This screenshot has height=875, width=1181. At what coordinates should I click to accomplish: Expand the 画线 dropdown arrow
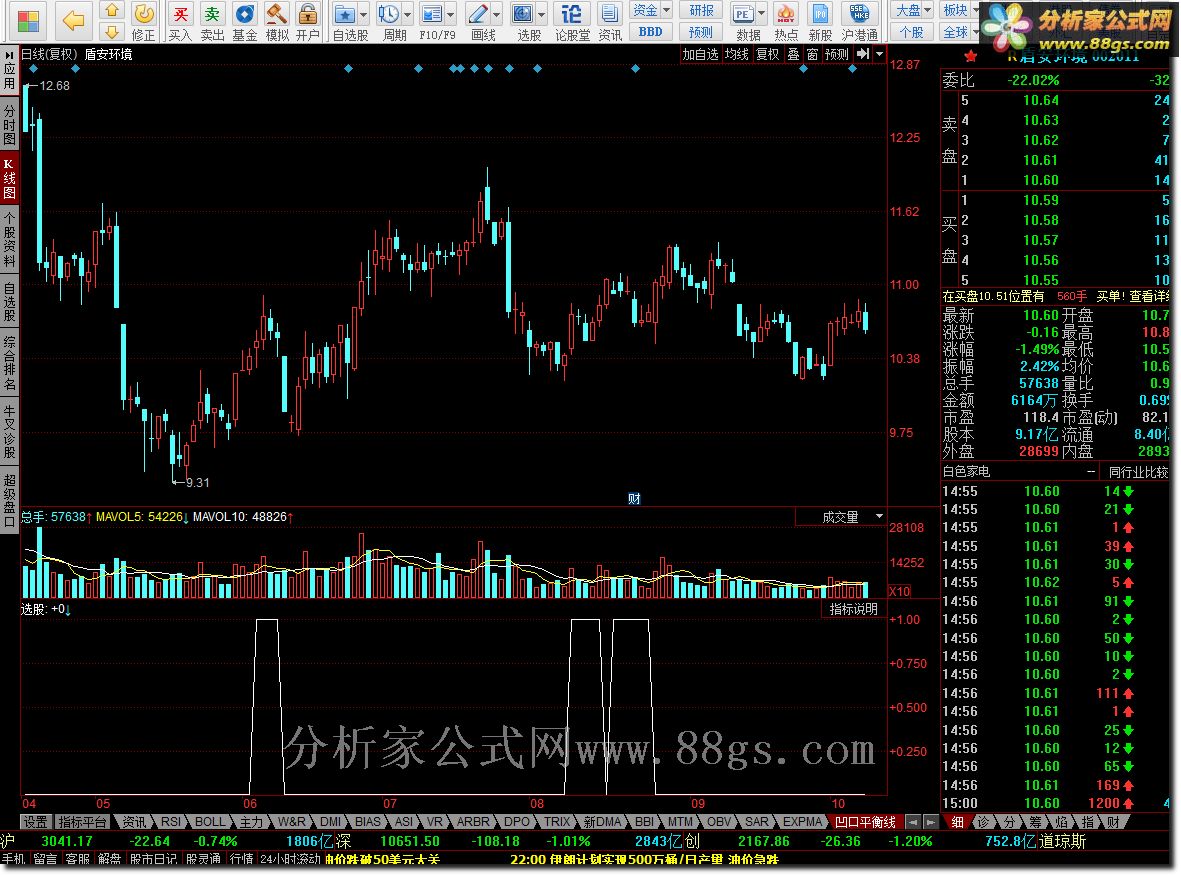pyautogui.click(x=496, y=14)
